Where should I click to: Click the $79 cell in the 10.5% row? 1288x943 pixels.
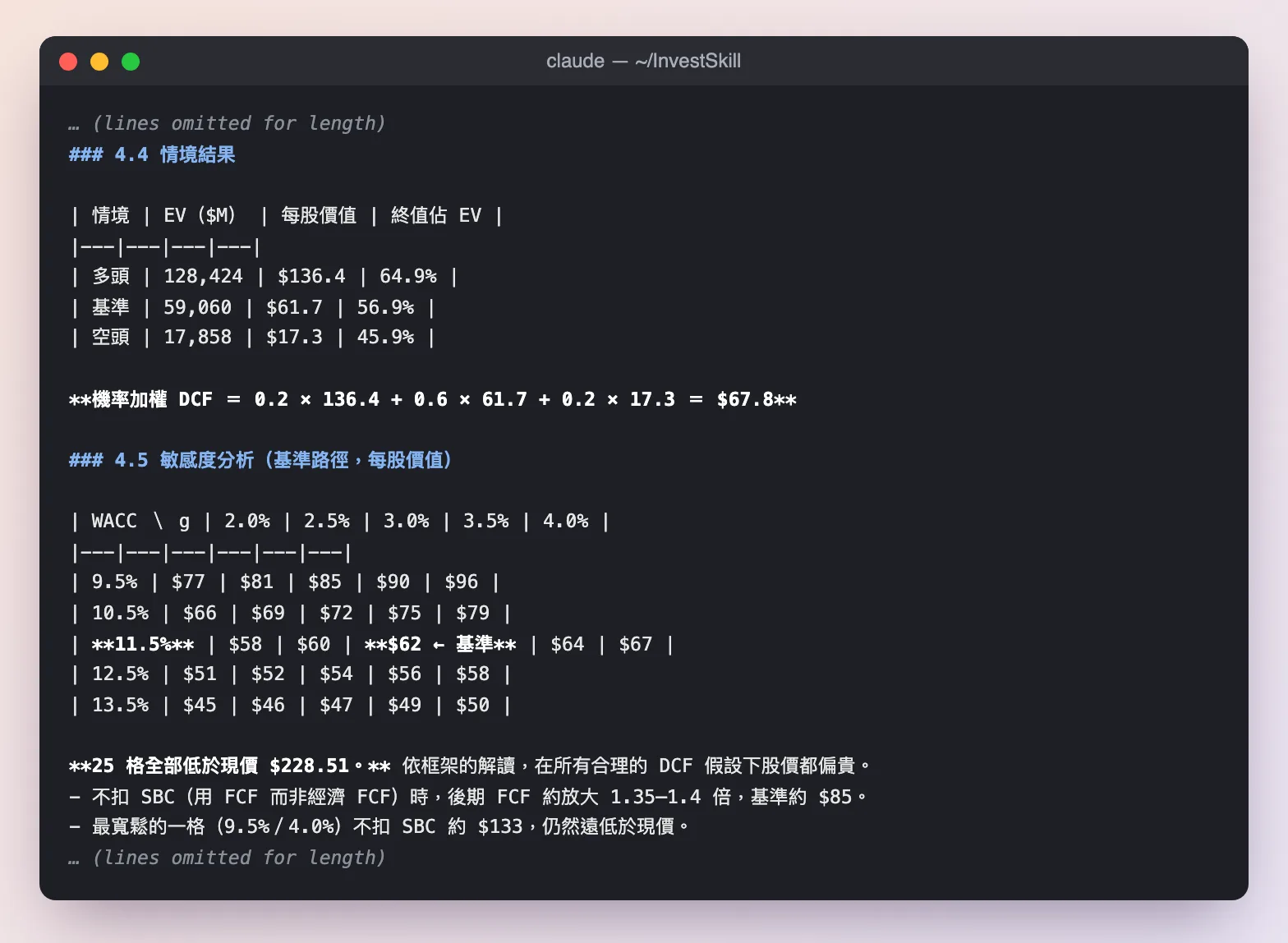(x=472, y=613)
